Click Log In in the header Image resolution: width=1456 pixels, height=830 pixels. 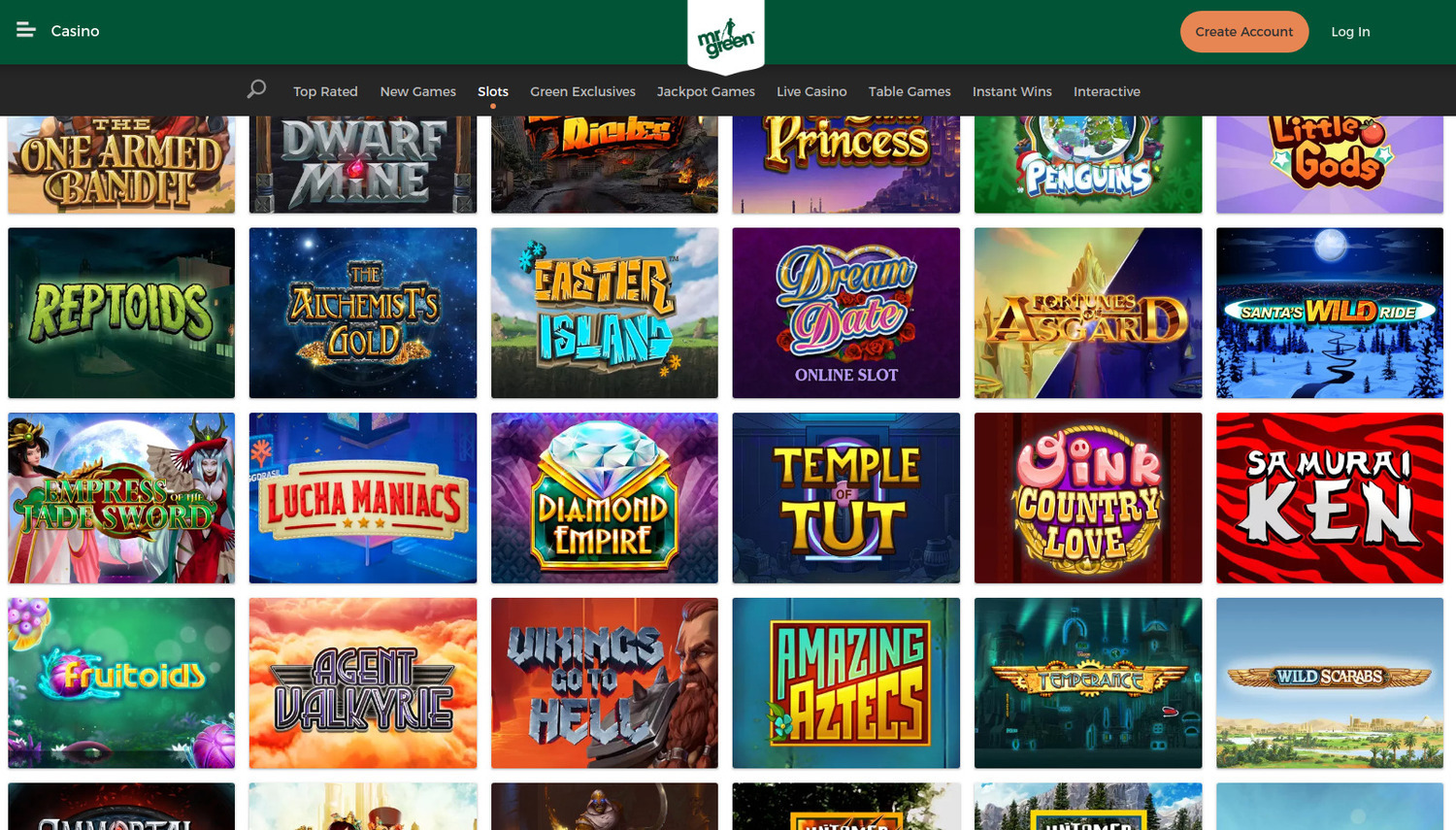1350,31
